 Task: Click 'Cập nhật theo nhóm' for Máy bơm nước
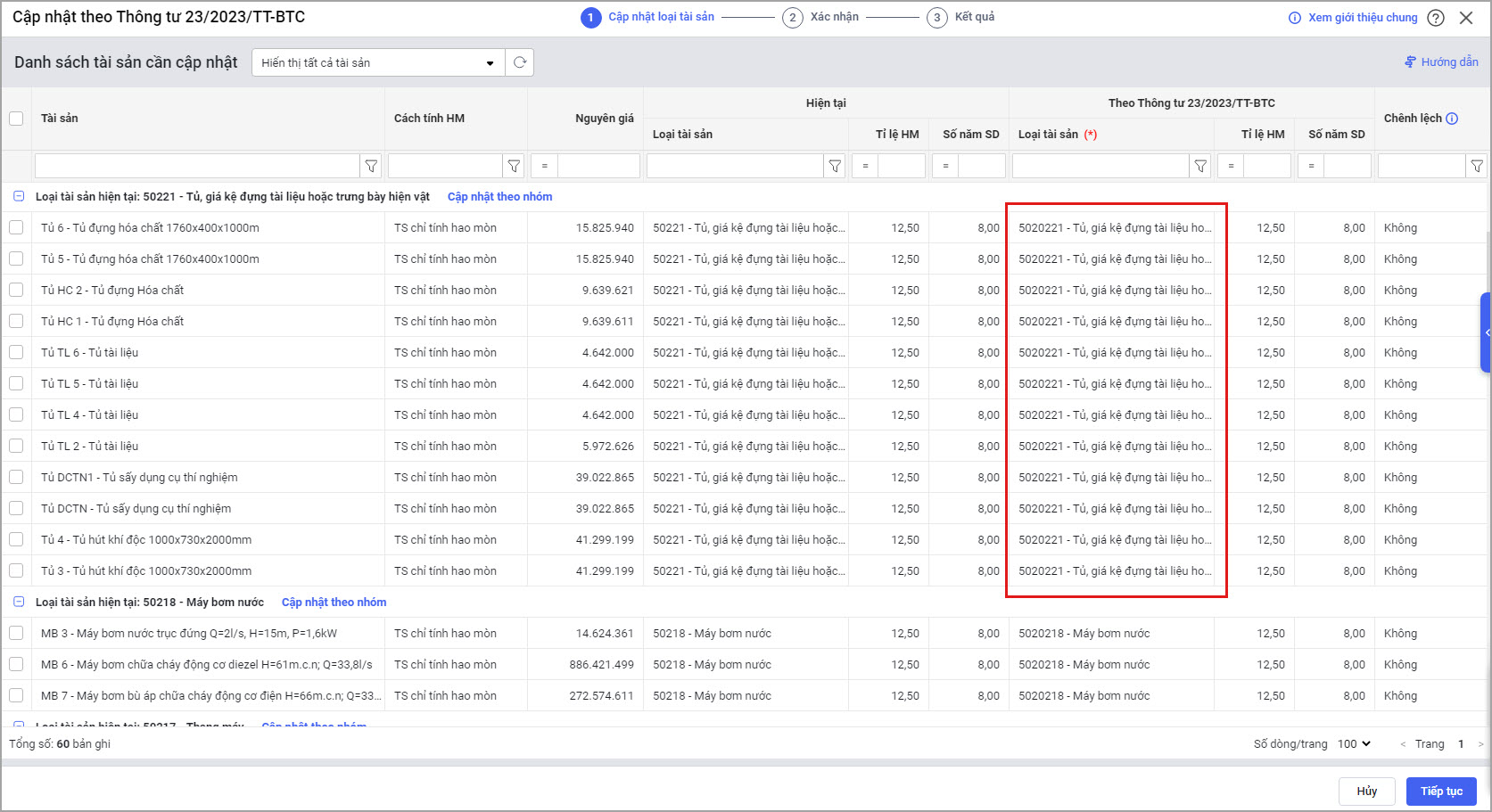click(x=334, y=603)
